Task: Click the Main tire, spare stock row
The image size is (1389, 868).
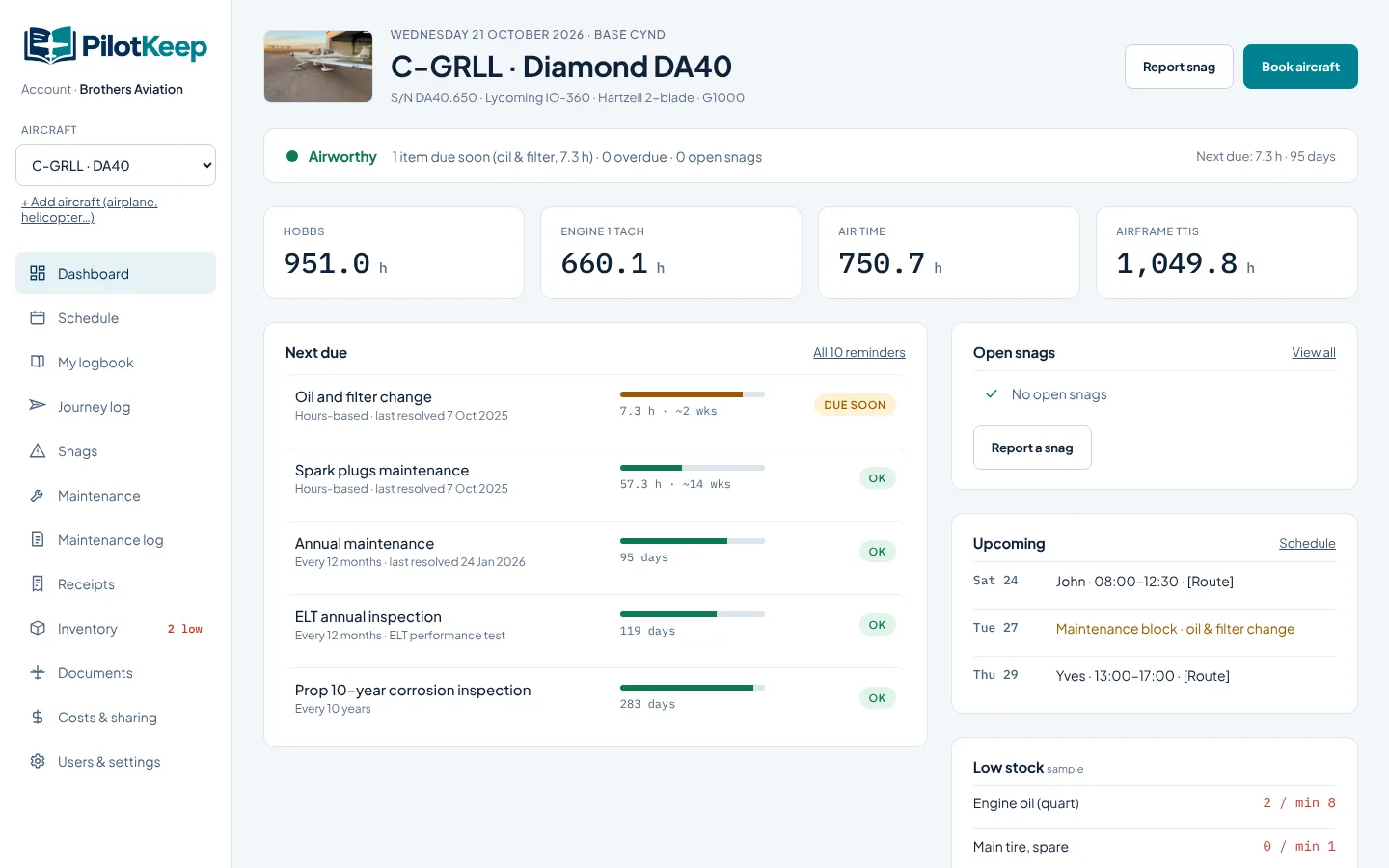Action: tap(1155, 847)
